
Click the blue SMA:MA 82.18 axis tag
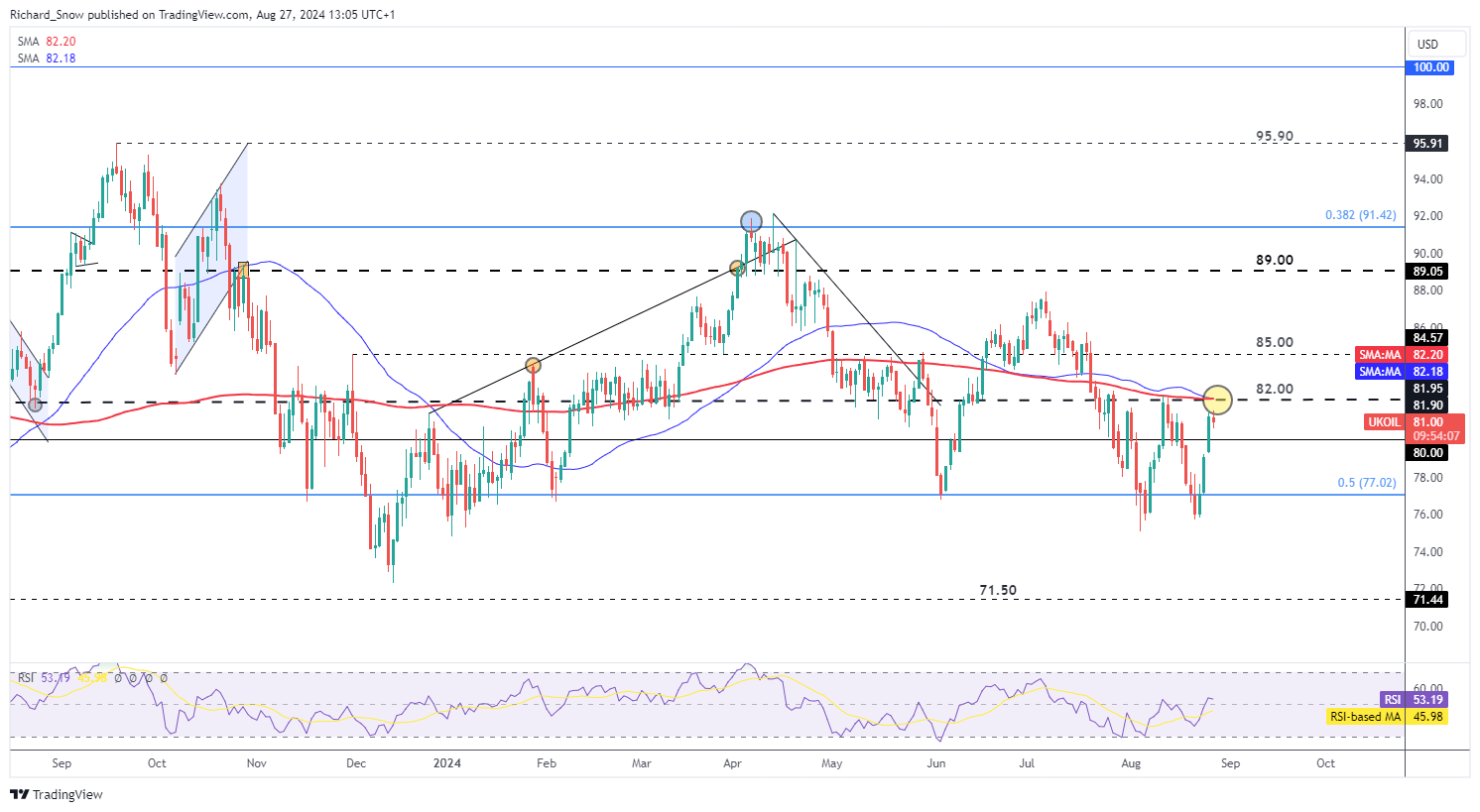pos(1401,372)
